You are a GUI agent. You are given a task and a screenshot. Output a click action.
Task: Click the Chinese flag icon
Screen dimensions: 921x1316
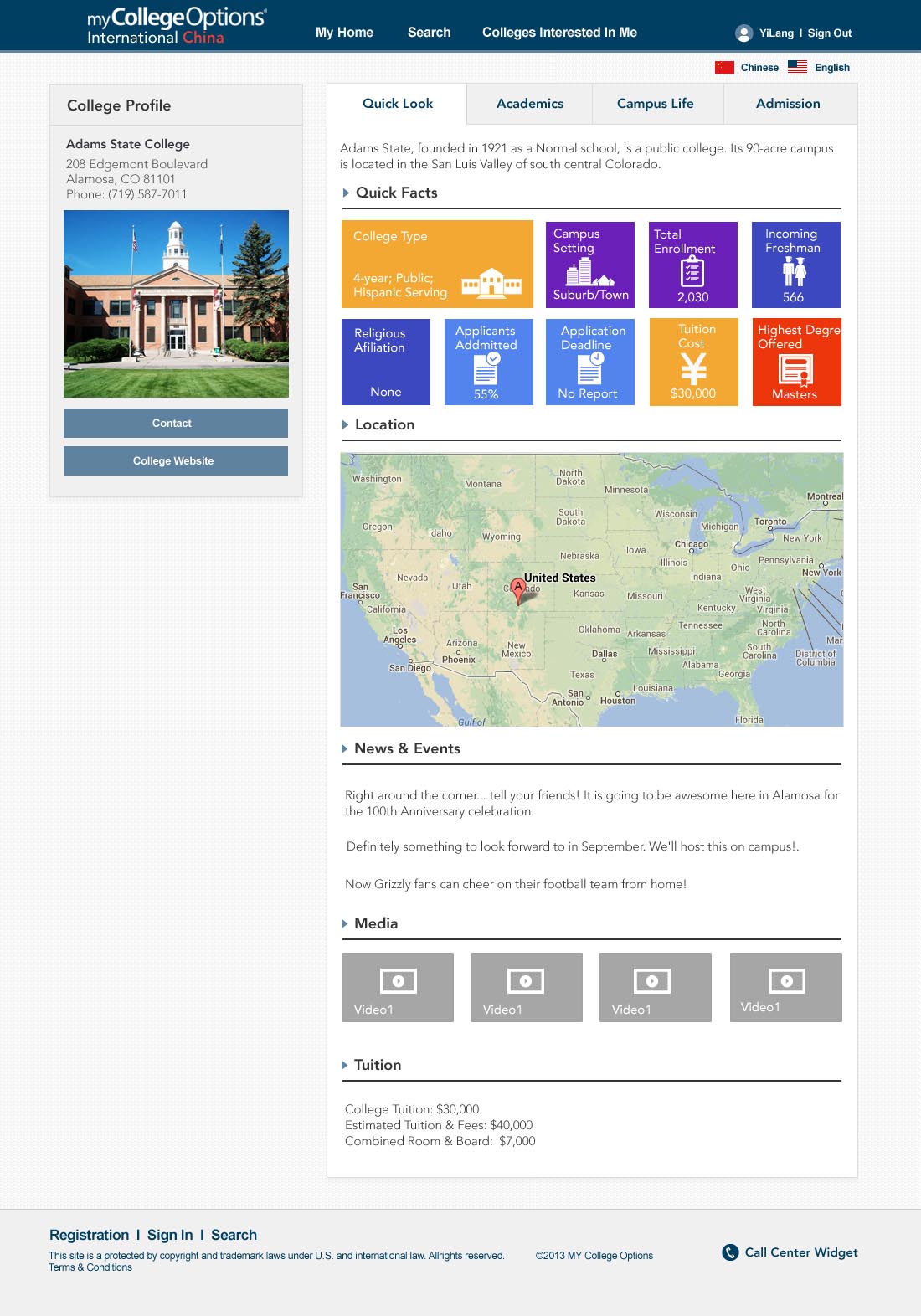724,67
